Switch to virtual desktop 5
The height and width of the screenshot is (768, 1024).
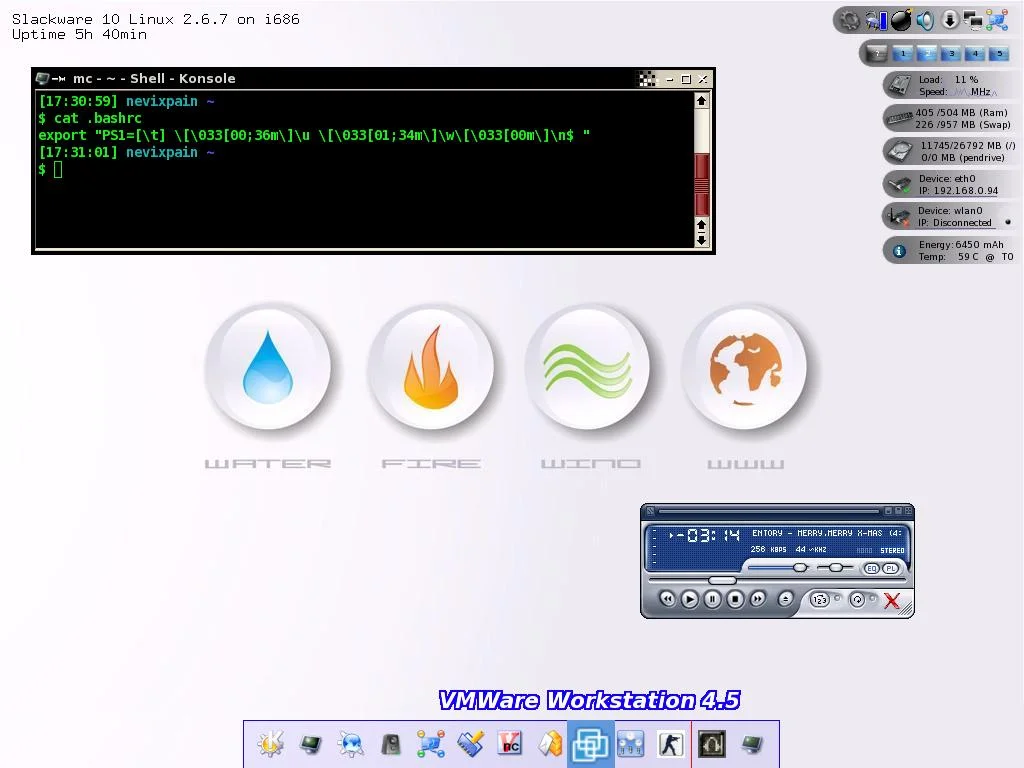[999, 54]
